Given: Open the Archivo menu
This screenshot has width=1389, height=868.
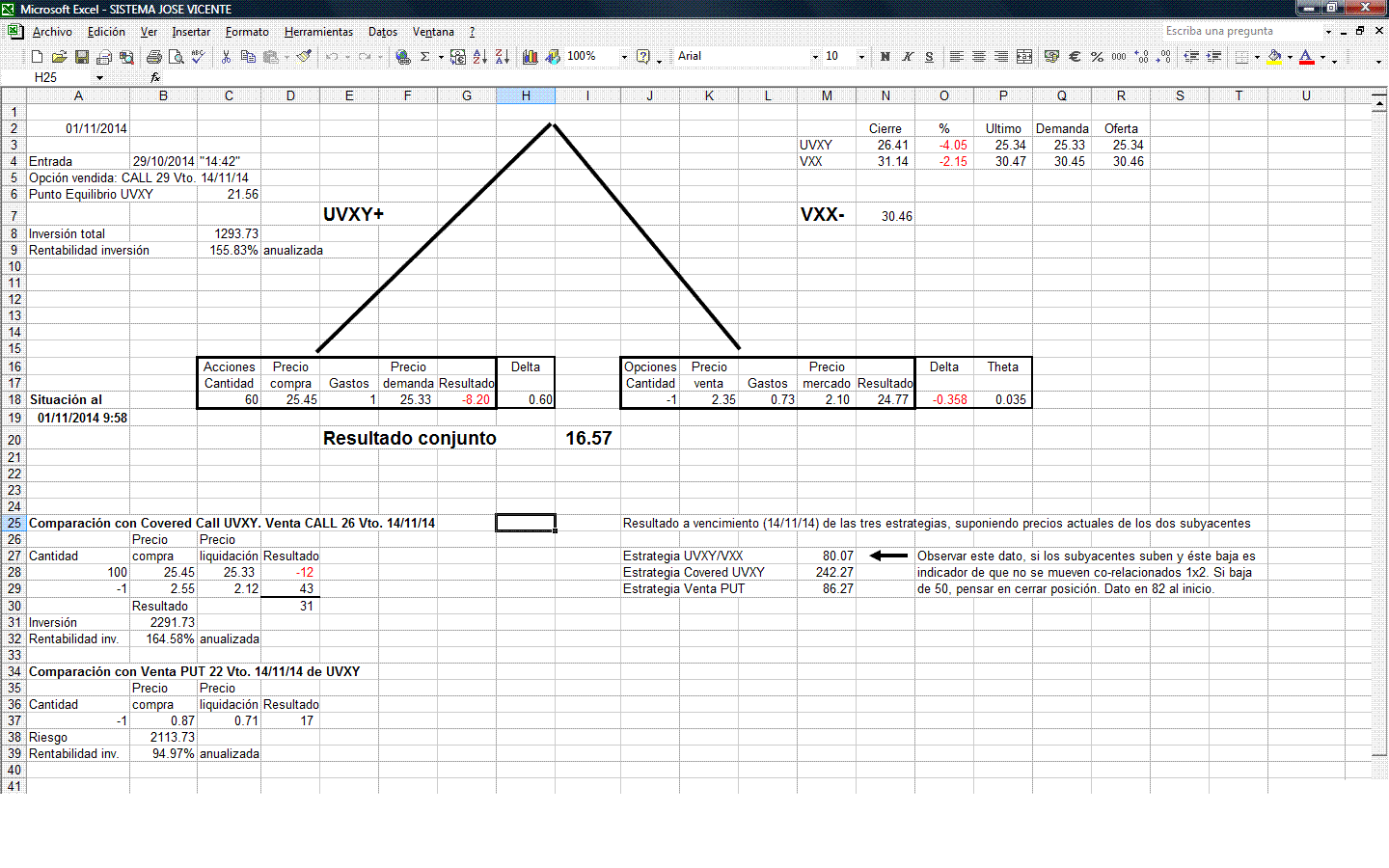Looking at the screenshot, I should pos(52,32).
